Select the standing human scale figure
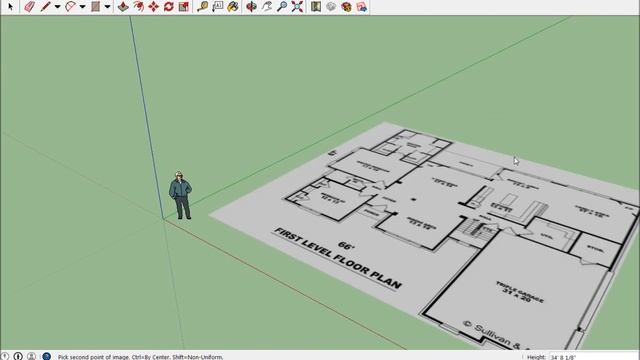This screenshot has width=640, height=360. (180, 196)
